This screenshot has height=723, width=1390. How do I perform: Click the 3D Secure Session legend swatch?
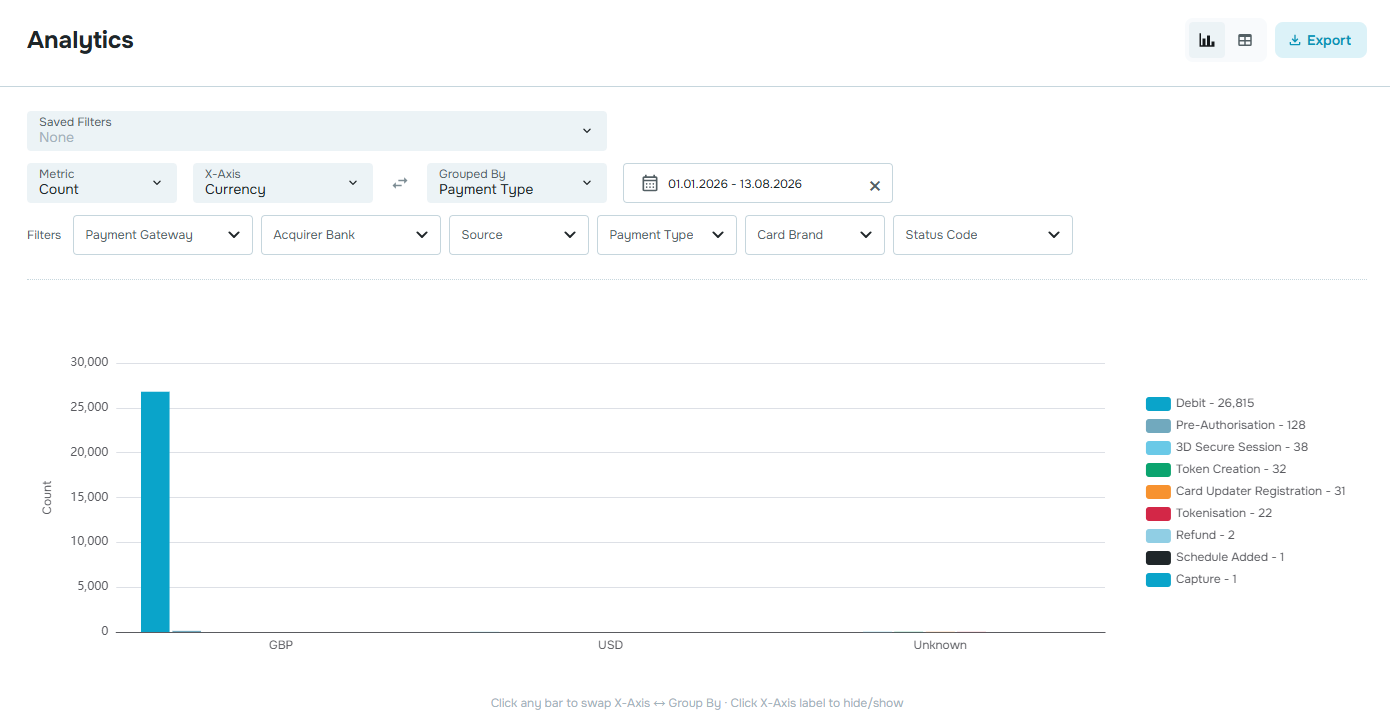(1158, 448)
